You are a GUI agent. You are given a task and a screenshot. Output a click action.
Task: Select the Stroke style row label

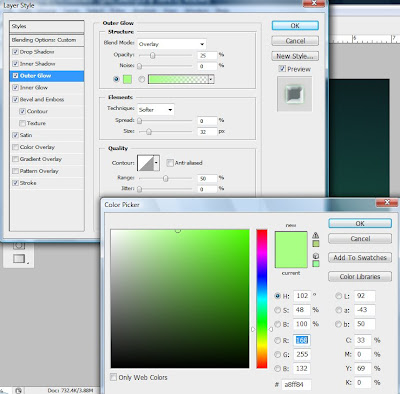[28, 183]
